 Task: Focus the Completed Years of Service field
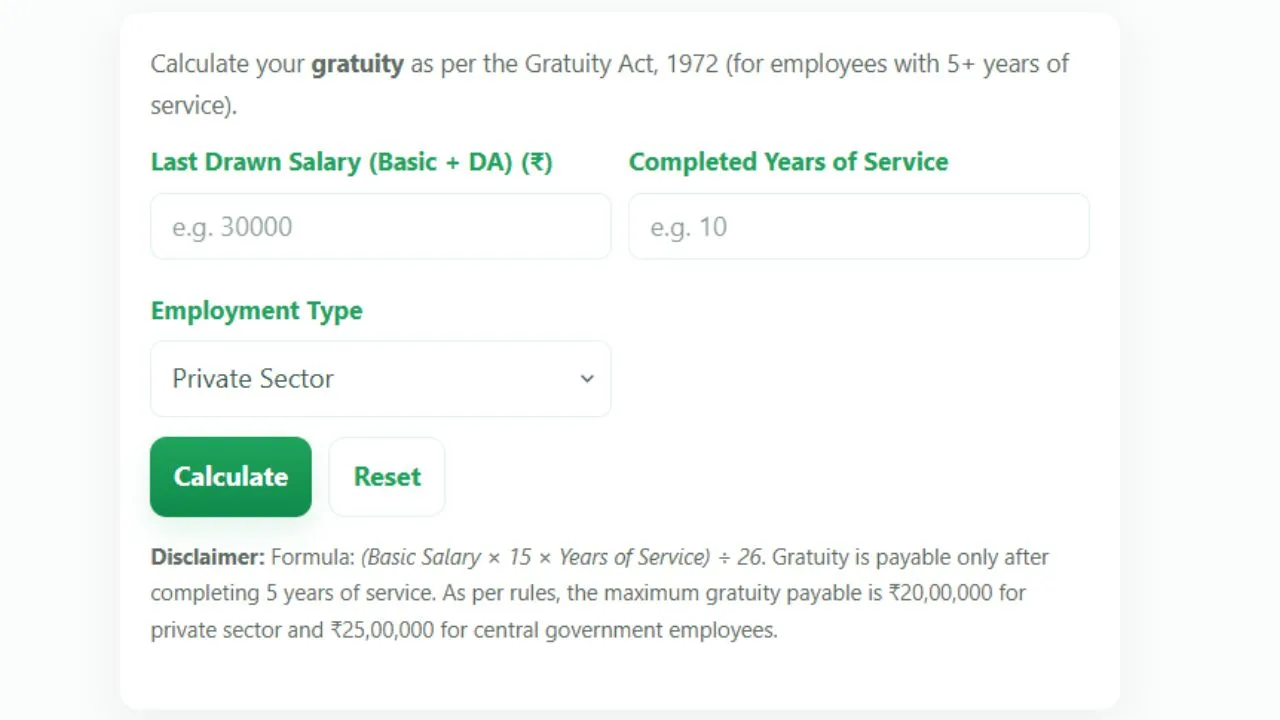[x=858, y=226]
